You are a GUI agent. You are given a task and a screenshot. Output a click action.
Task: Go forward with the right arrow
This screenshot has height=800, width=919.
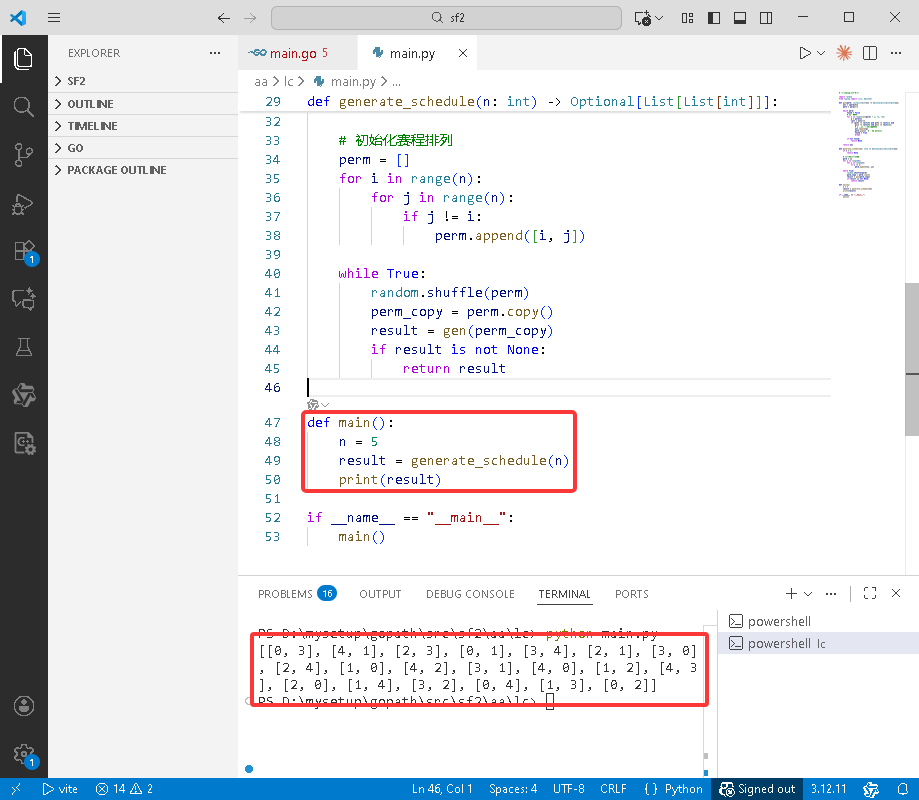[250, 18]
